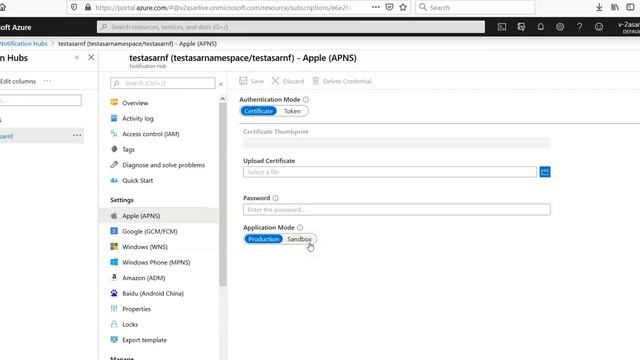This screenshot has height=360, width=640.
Task: Click the Password input field
Action: pos(396,209)
